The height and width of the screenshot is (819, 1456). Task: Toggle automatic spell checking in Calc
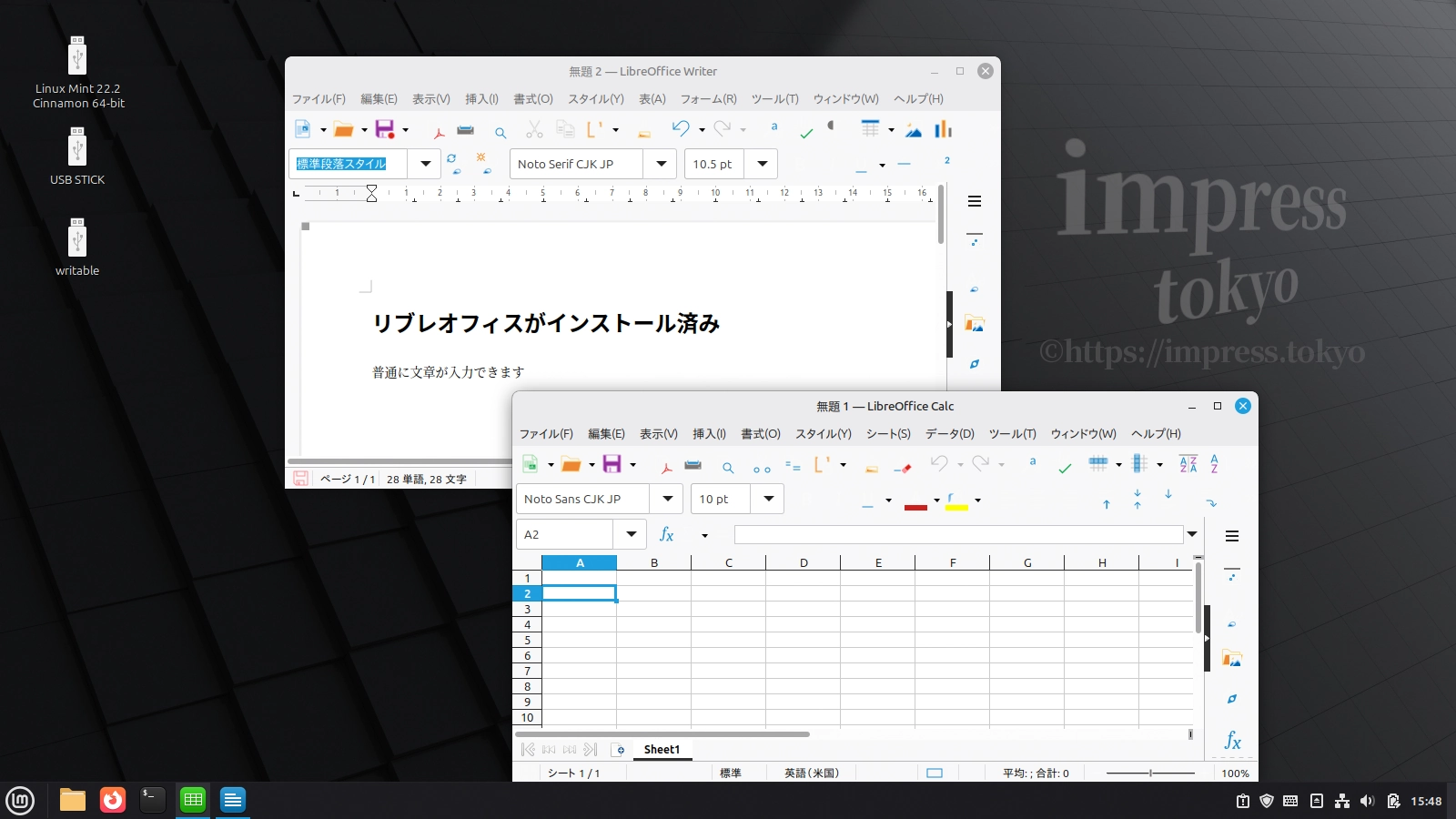1065,468
